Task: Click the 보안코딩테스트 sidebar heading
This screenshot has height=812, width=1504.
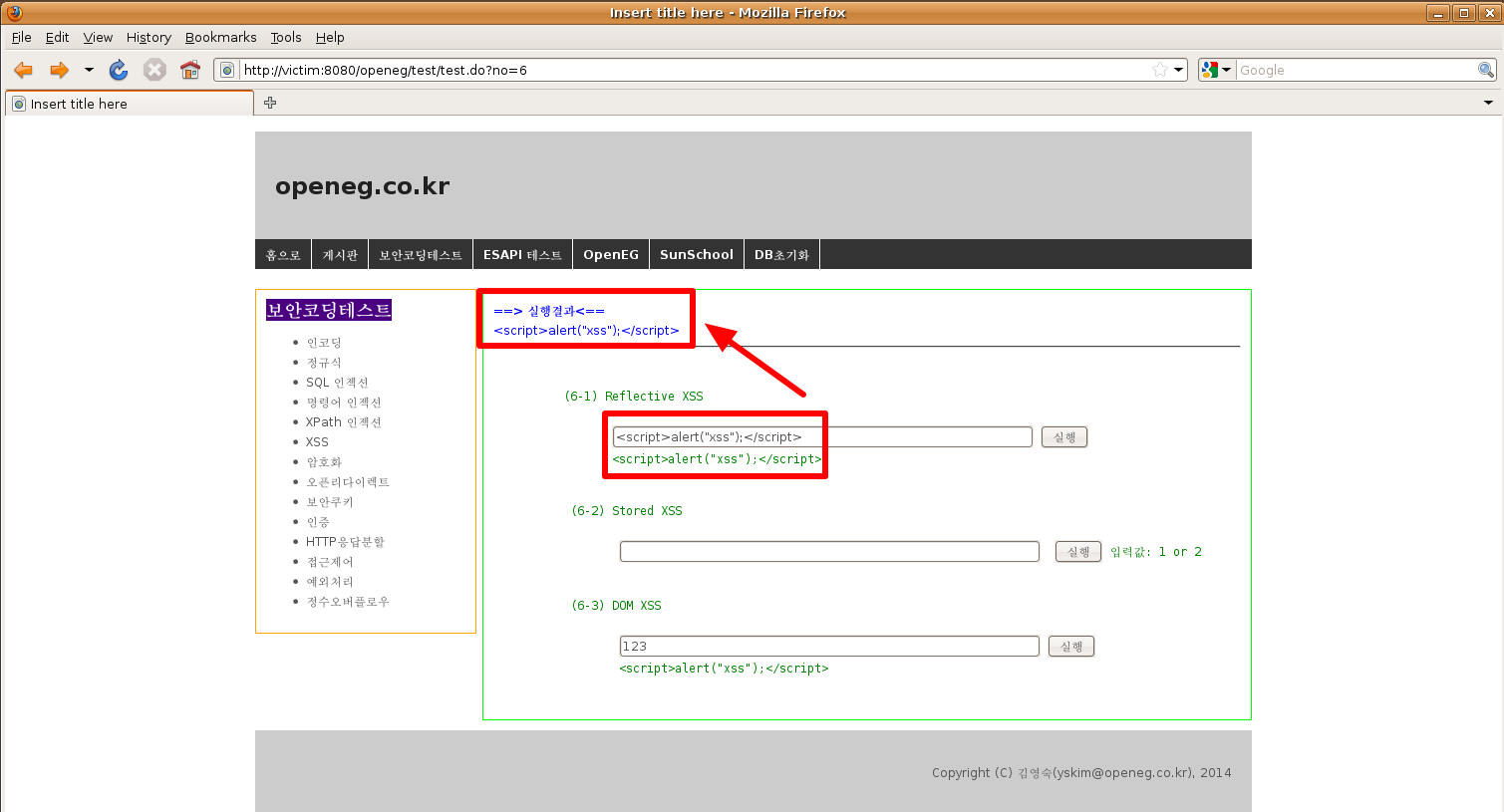Action: pyautogui.click(x=329, y=310)
